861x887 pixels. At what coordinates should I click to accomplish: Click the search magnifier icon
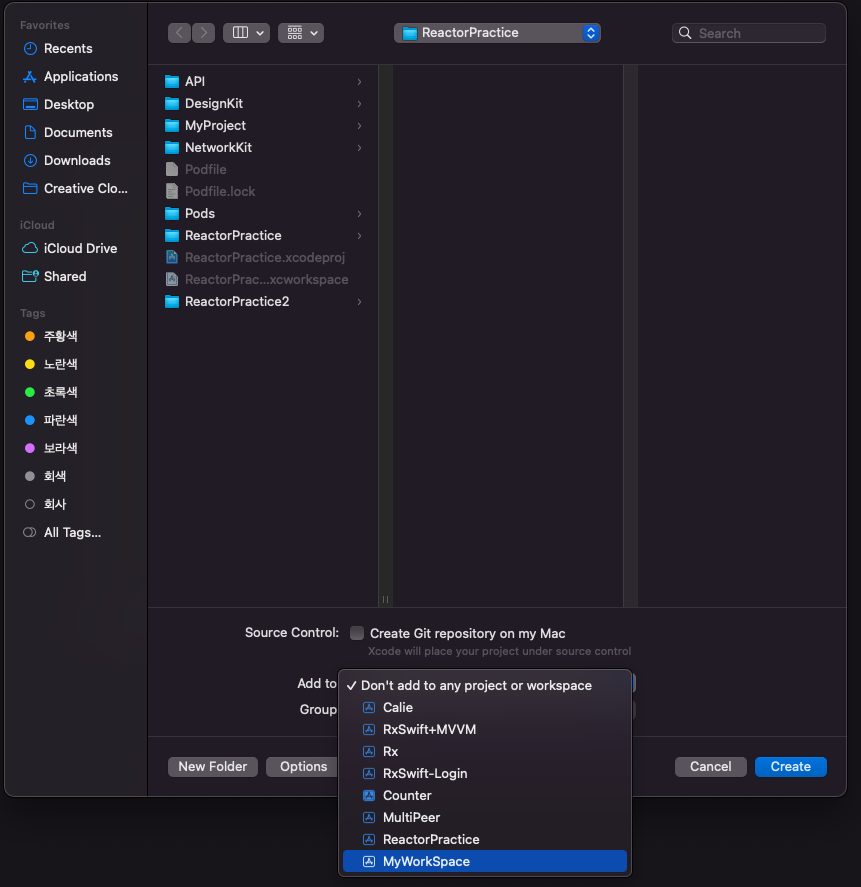[x=685, y=33]
